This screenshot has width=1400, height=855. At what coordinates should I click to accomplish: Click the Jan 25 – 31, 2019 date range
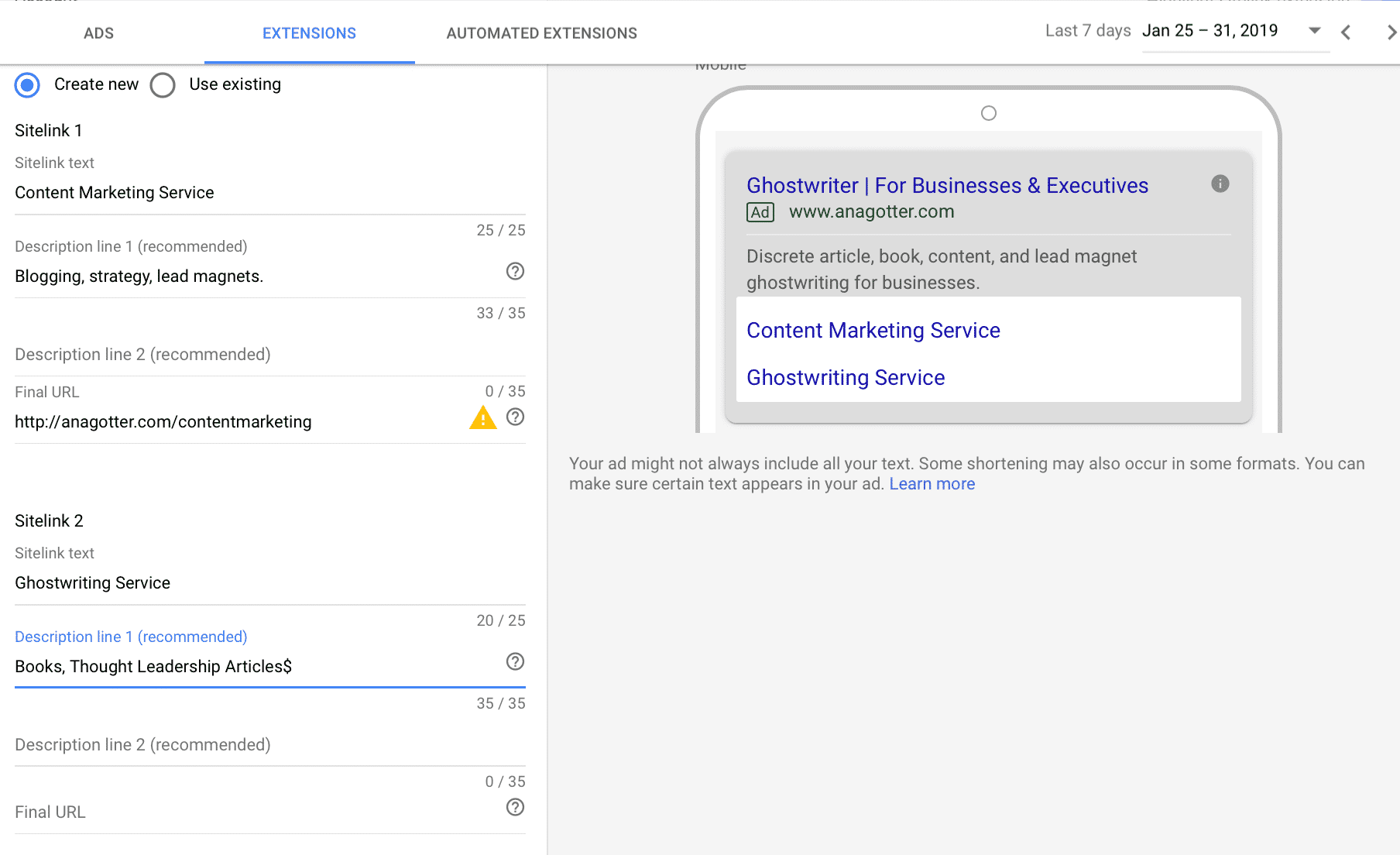click(1210, 31)
